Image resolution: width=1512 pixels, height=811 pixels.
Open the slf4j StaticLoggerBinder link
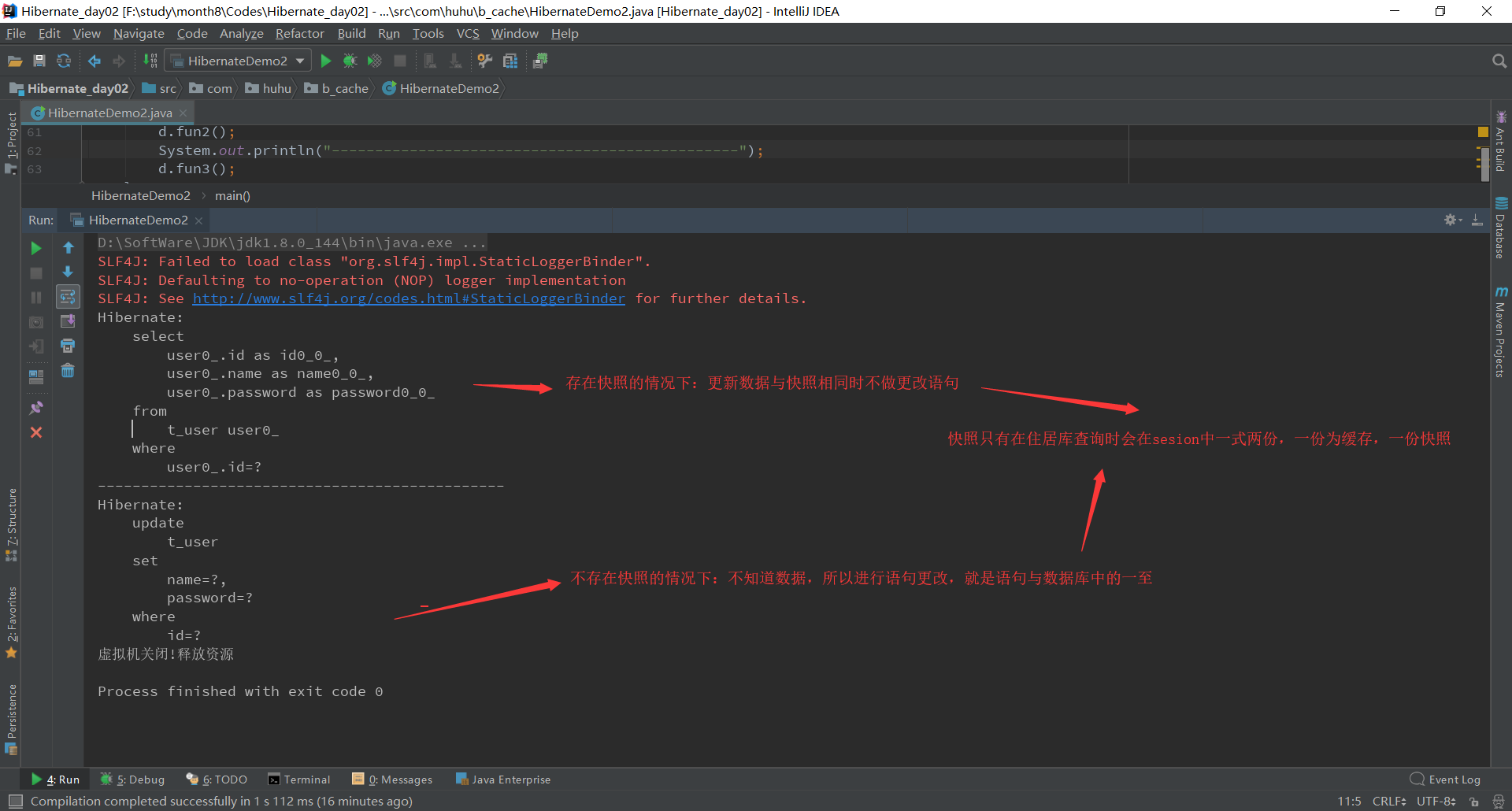click(x=409, y=298)
